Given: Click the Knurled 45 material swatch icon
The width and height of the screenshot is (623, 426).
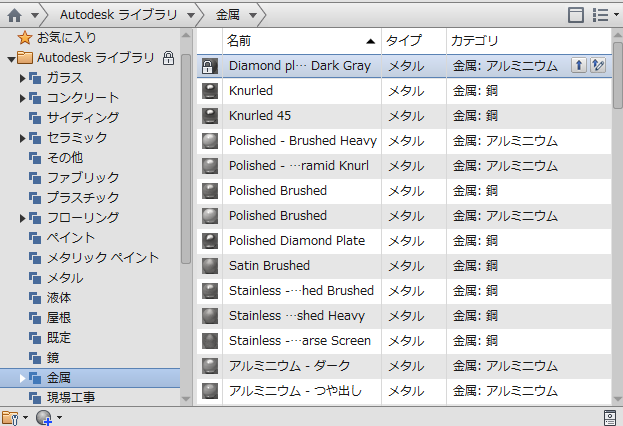Looking at the screenshot, I should click(210, 116).
